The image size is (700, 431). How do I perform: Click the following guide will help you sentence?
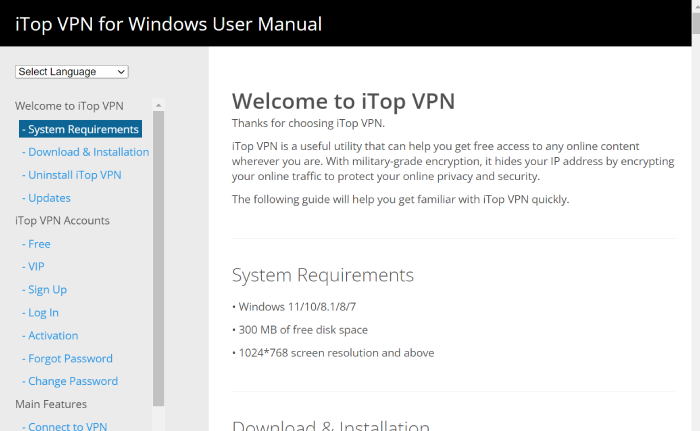click(x=400, y=199)
